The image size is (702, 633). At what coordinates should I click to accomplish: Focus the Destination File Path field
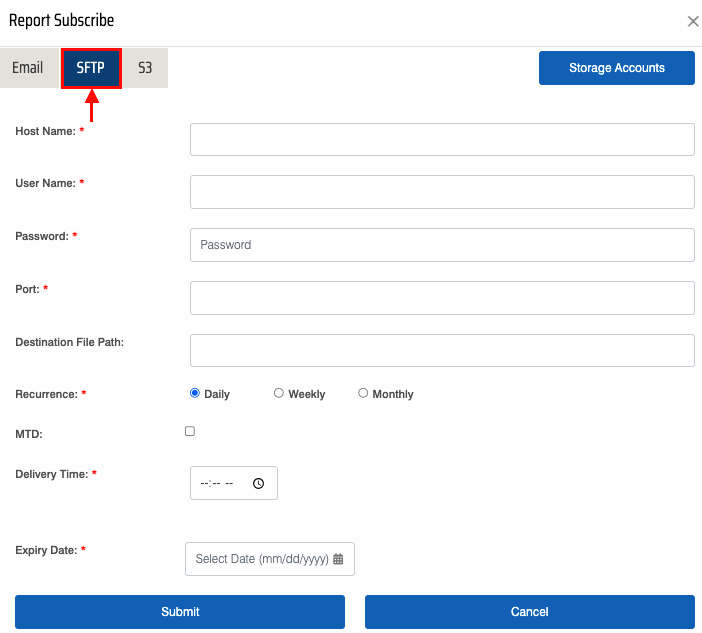pos(442,351)
